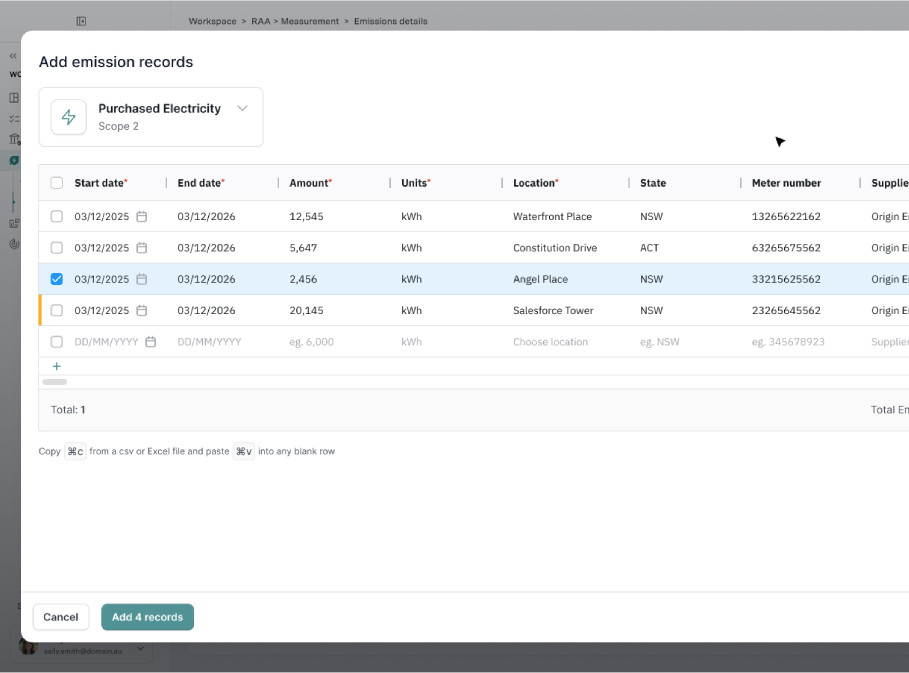Click the plus icon to add a new row
Image resolution: width=909 pixels, height=673 pixels.
coord(57,366)
